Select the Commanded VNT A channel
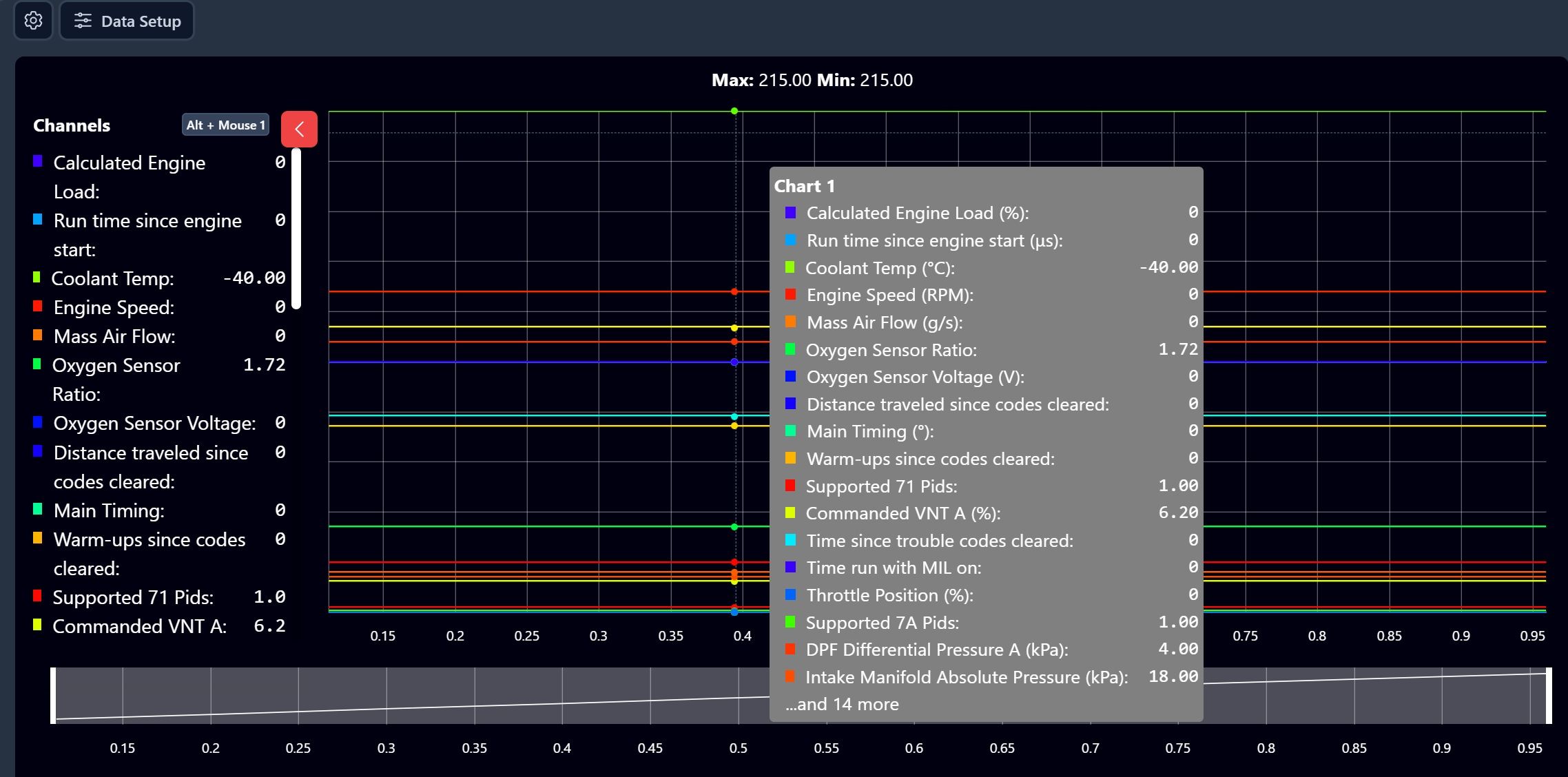 point(159,626)
